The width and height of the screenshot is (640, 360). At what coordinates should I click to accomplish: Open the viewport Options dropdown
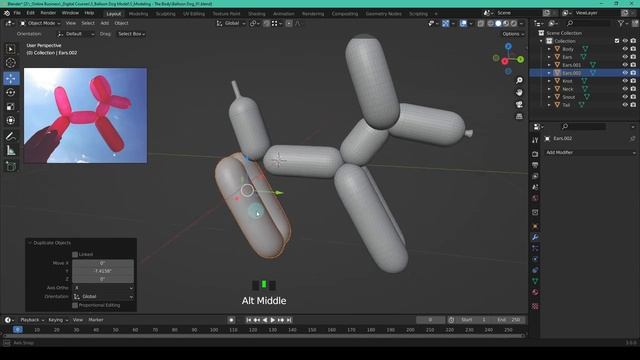(x=513, y=34)
